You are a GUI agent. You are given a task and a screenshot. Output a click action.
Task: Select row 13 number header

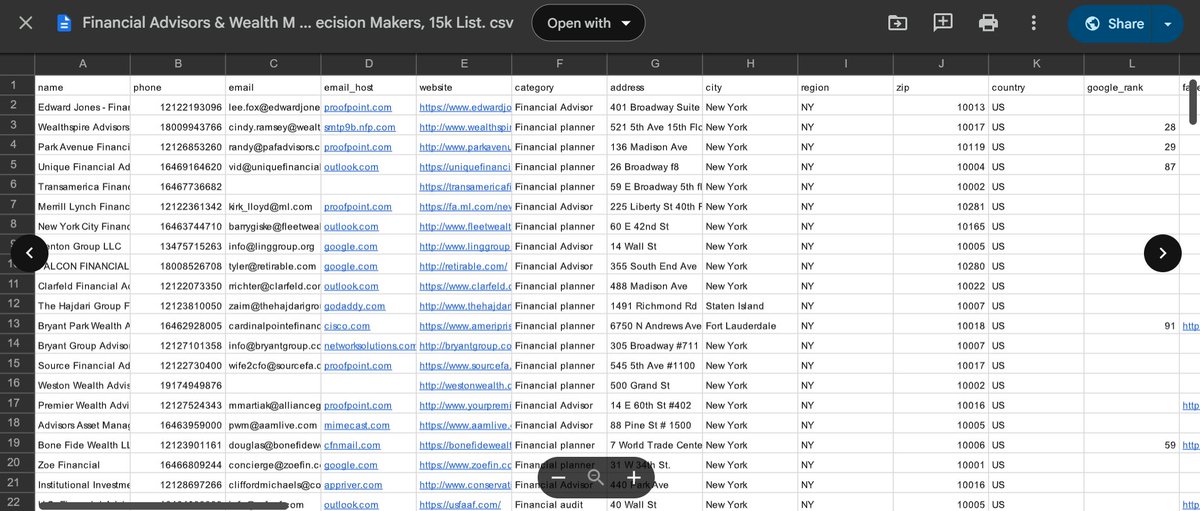tap(15, 324)
